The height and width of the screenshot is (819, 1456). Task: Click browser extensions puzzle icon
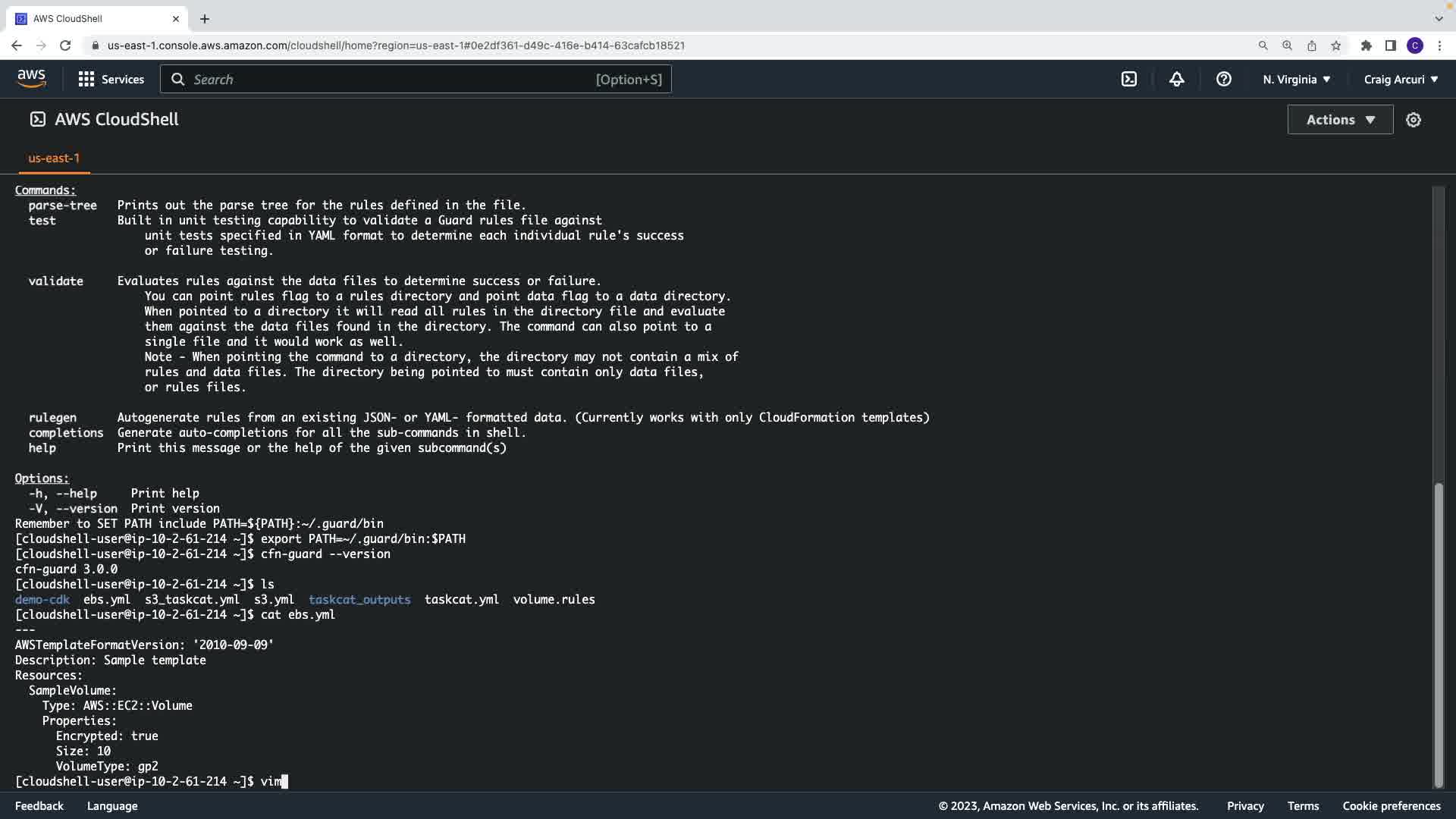(1366, 45)
